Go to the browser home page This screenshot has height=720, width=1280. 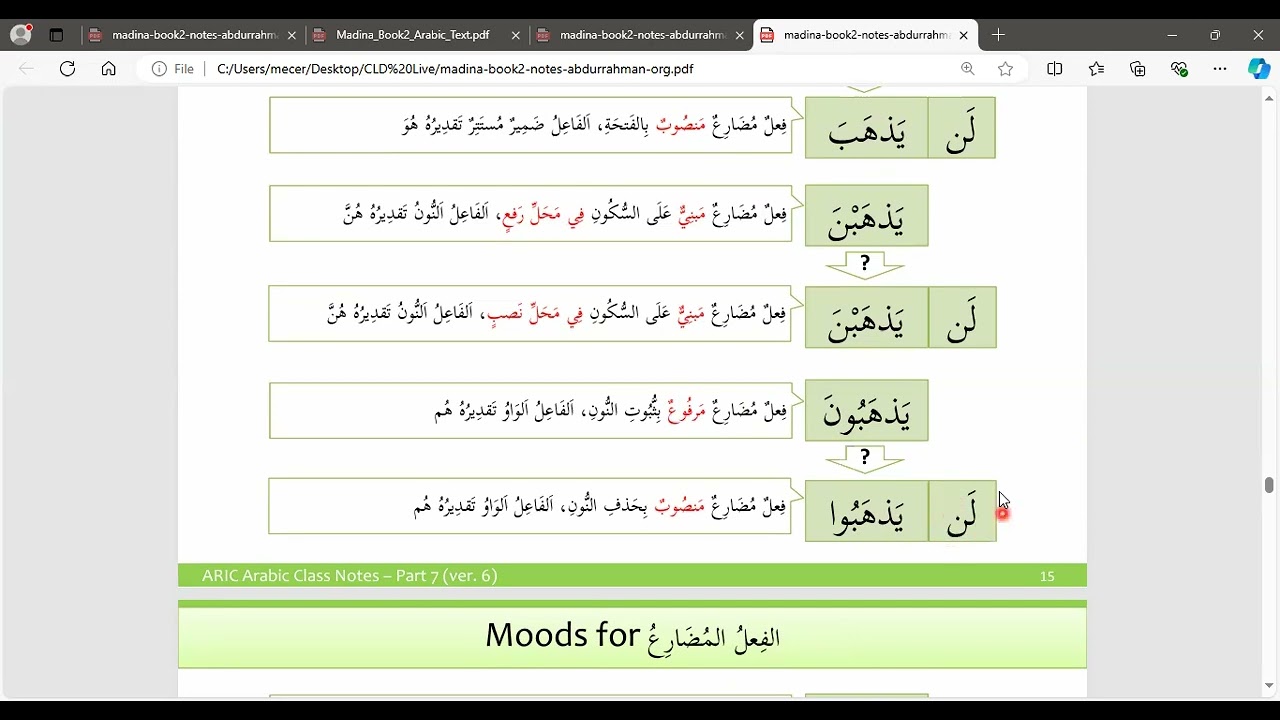108,69
